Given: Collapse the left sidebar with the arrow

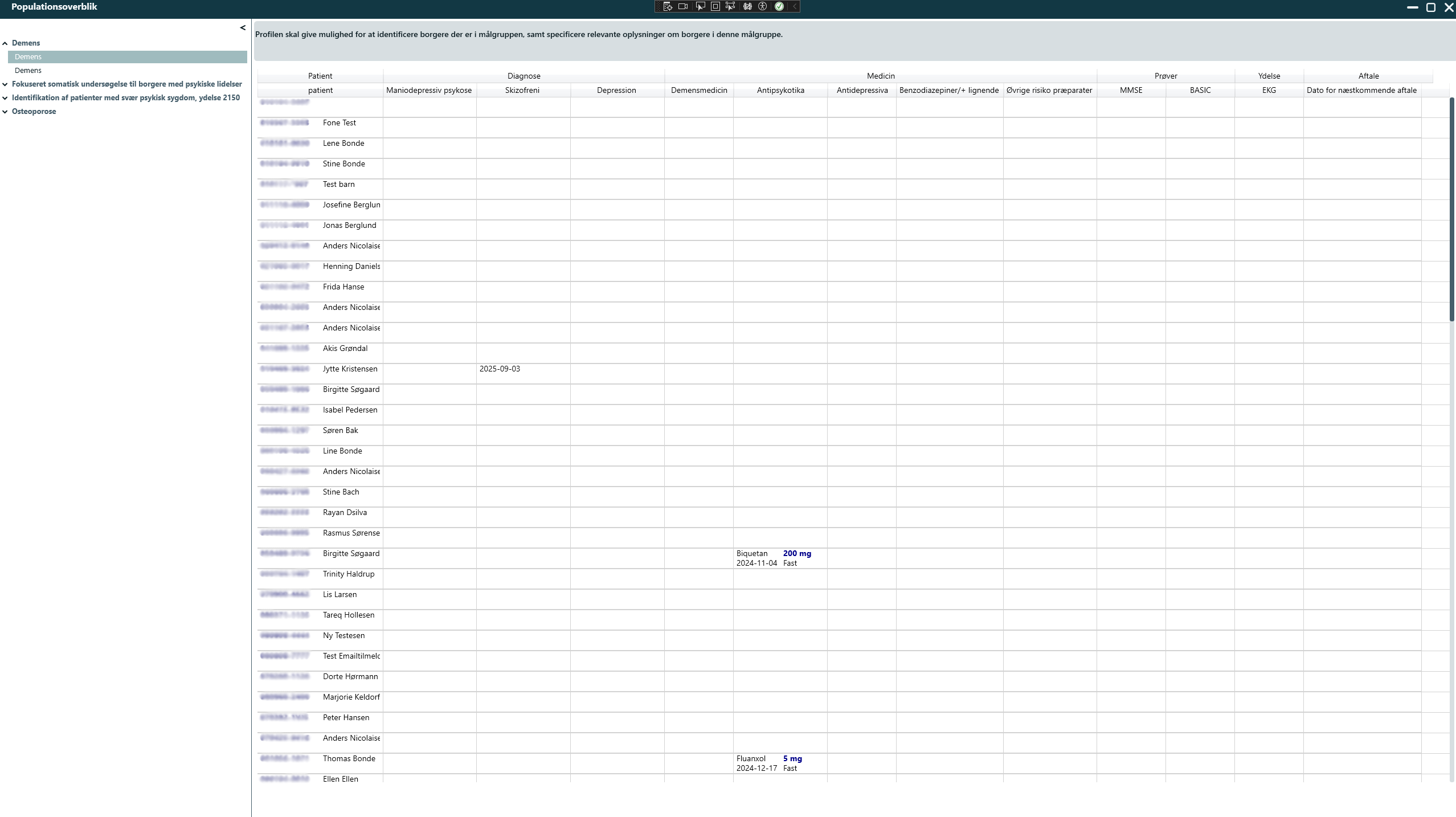Looking at the screenshot, I should click(x=243, y=27).
